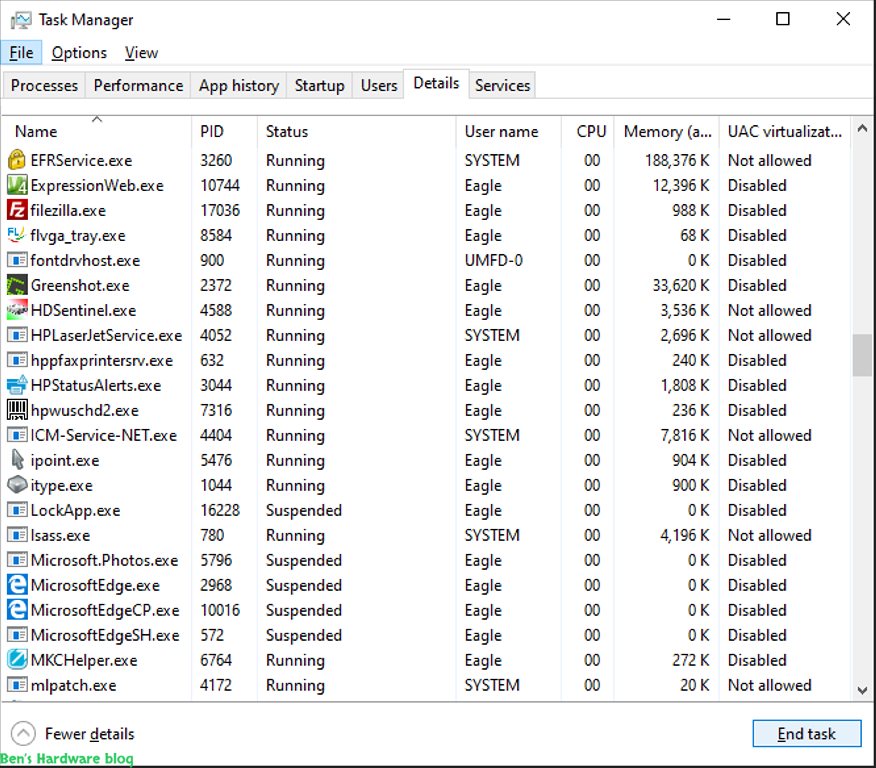
Task: Click the filezilla.exe red FZ icon
Action: point(17,211)
